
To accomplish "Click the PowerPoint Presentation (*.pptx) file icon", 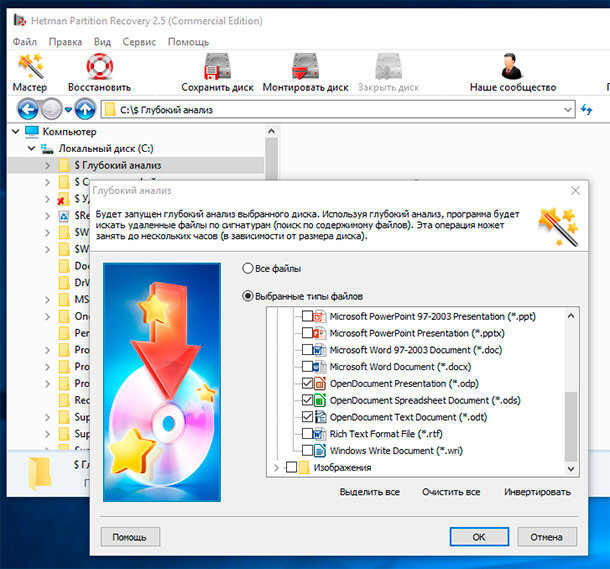I will pos(319,333).
